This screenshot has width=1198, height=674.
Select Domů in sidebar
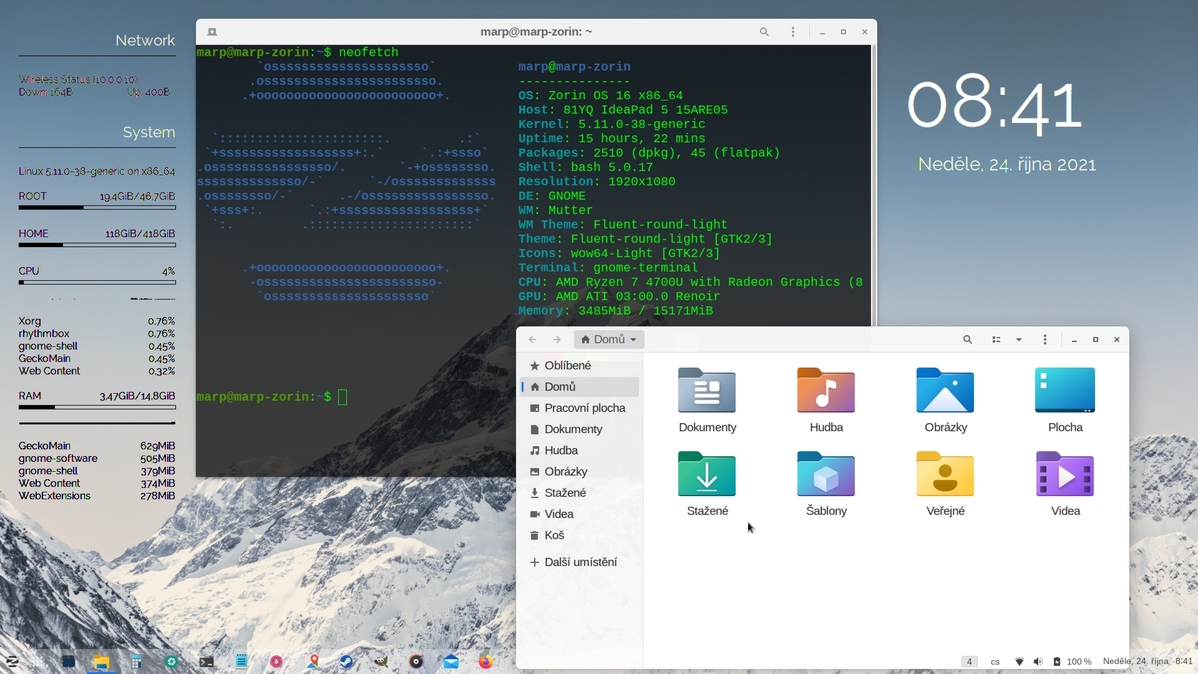point(580,387)
